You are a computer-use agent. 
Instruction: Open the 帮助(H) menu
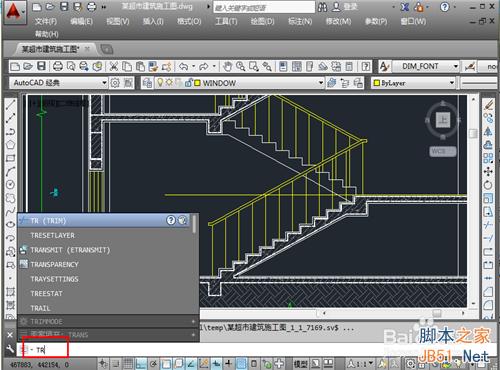(47, 34)
